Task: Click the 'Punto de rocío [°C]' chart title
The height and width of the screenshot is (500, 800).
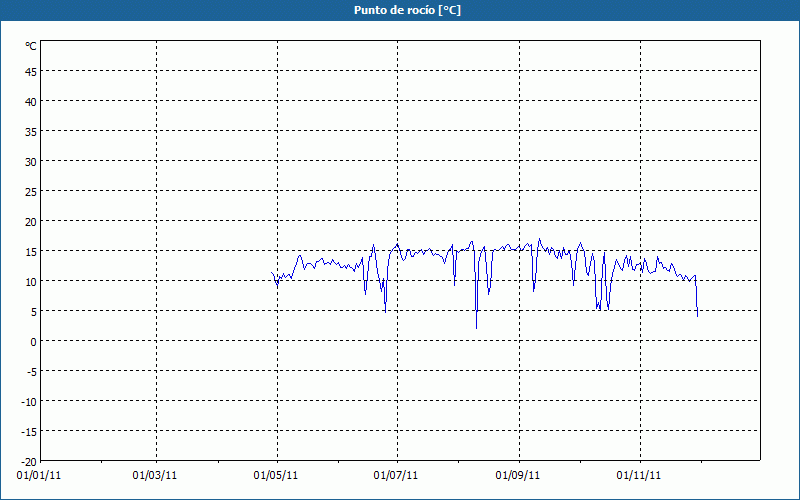Action: coord(407,10)
